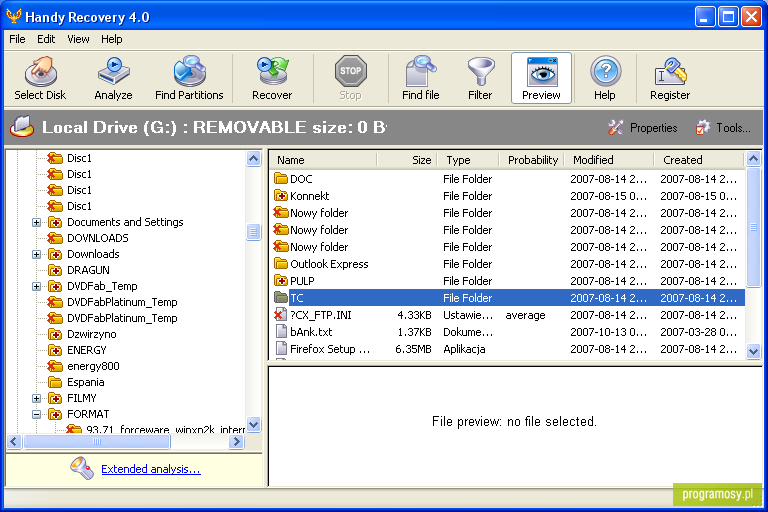
Task: Open the File menu
Action: tap(17, 39)
